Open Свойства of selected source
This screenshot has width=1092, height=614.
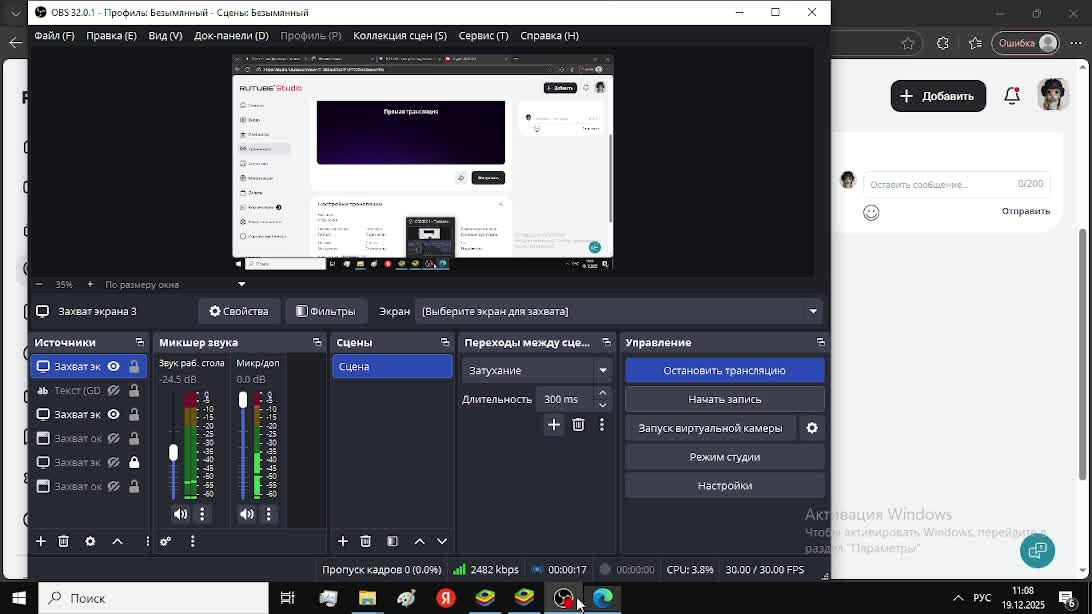tap(239, 311)
